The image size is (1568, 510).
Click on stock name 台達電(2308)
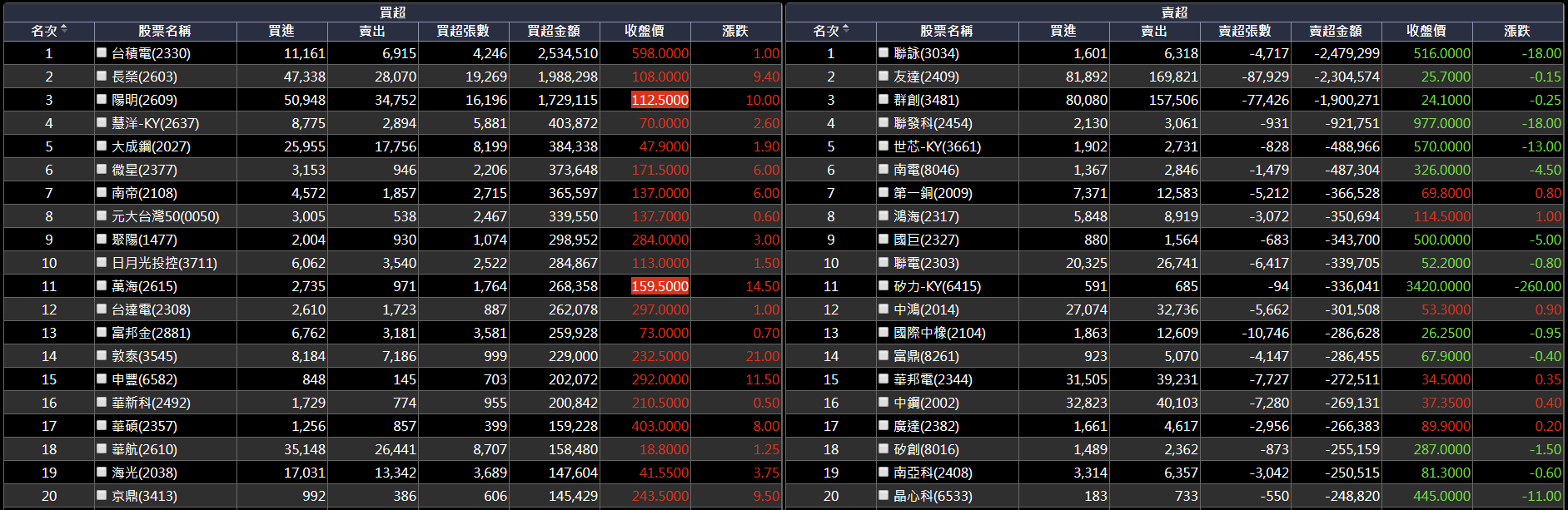click(151, 309)
